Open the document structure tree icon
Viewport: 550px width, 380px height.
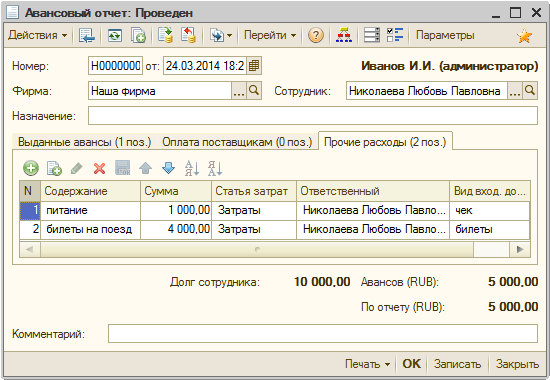pos(344,35)
